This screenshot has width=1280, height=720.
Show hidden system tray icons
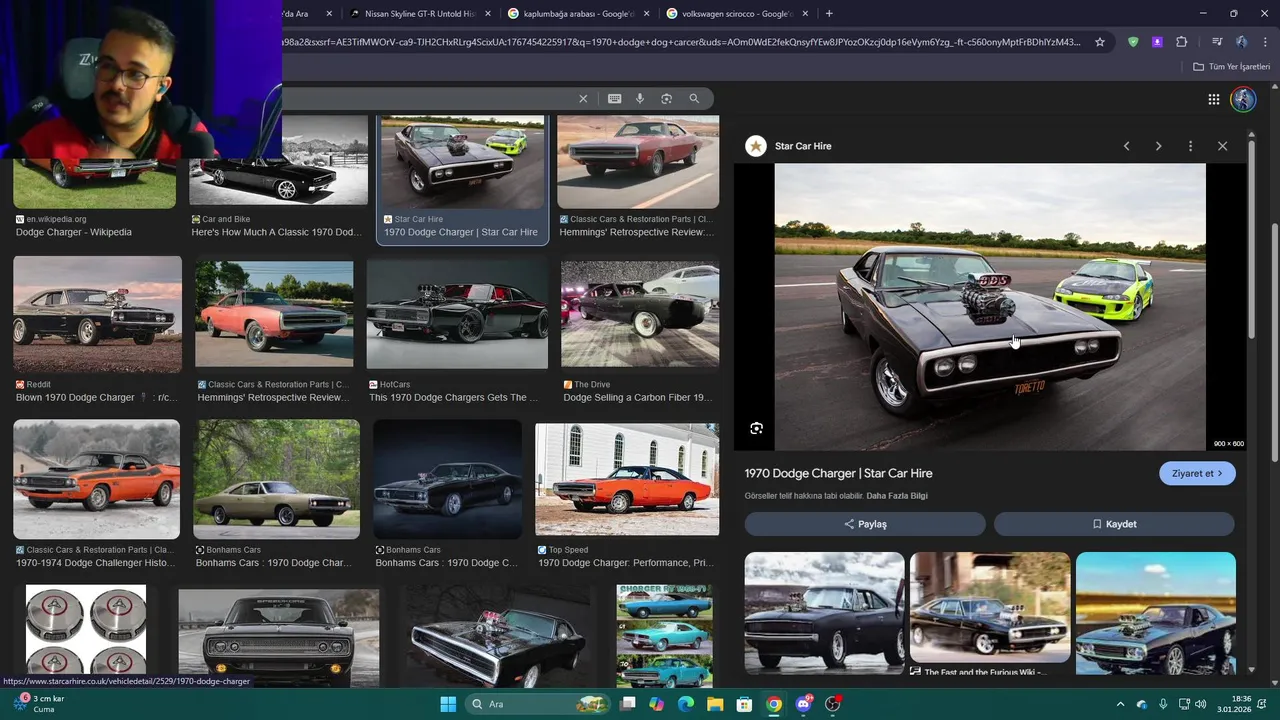coord(1120,704)
